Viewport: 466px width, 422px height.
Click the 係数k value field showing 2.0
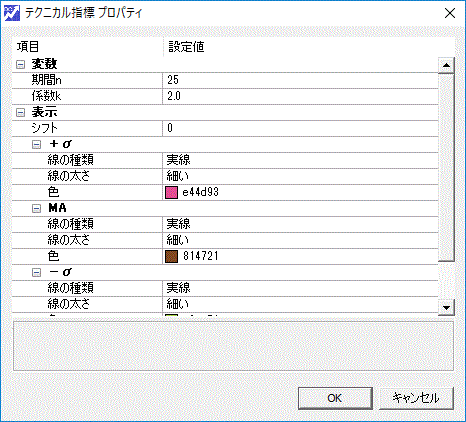click(x=300, y=96)
